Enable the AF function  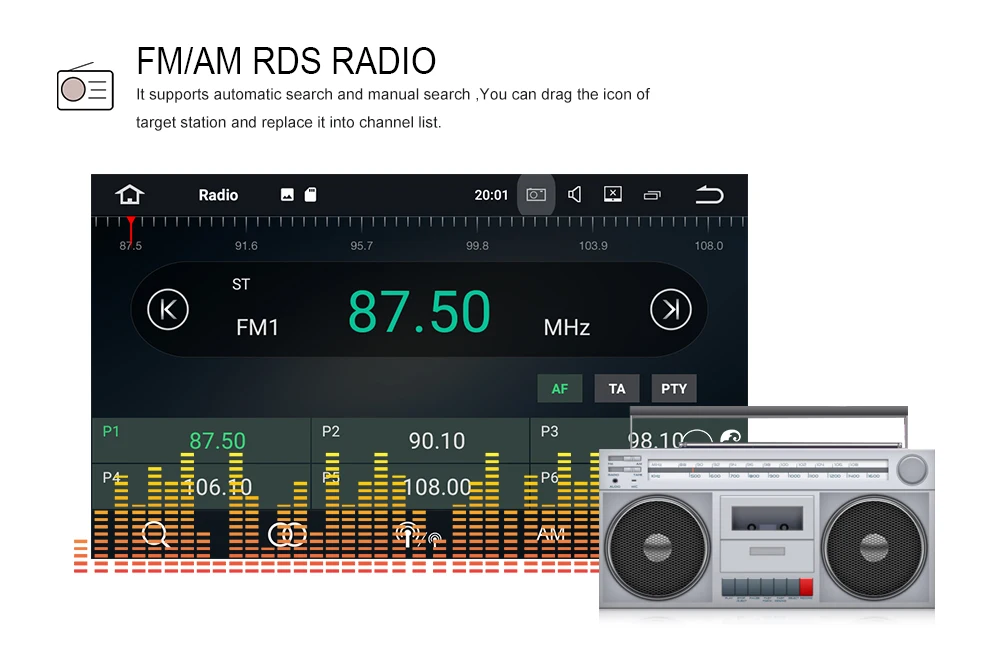coord(560,388)
